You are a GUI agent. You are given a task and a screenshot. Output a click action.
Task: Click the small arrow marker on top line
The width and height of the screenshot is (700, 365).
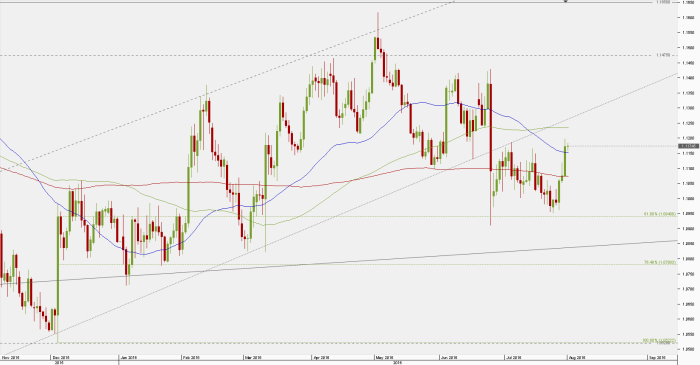pyautogui.click(x=566, y=1)
